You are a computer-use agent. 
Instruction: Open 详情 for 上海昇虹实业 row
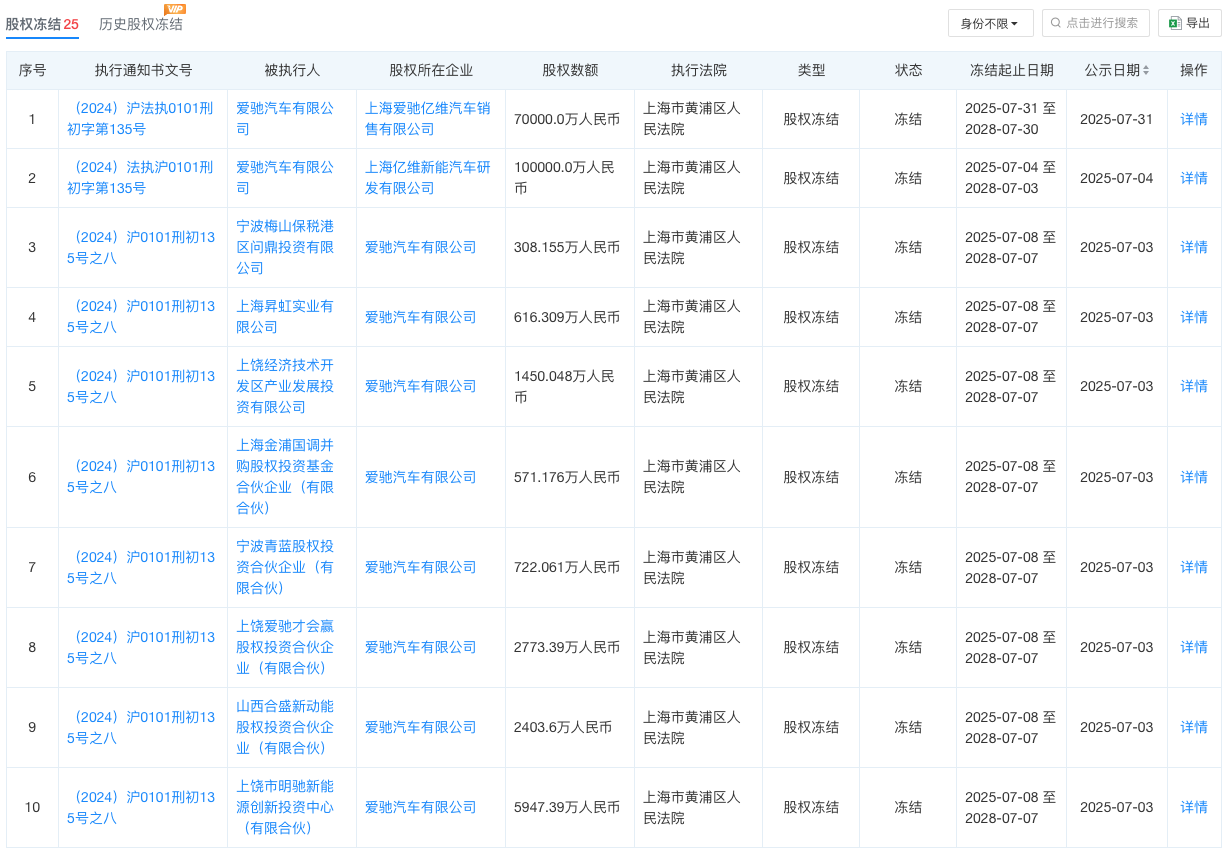pyautogui.click(x=1194, y=317)
